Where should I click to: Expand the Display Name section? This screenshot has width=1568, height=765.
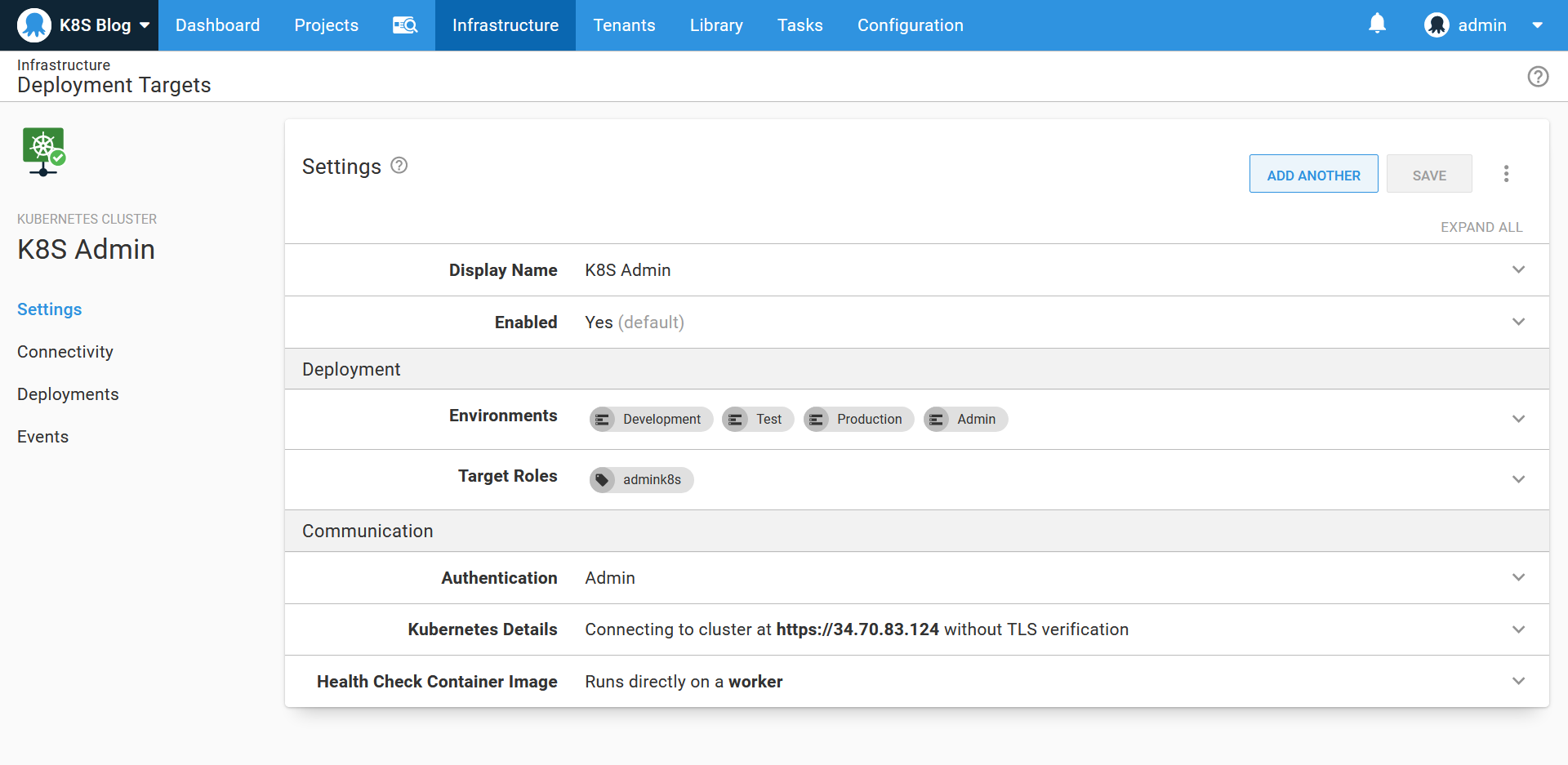click(x=1518, y=270)
